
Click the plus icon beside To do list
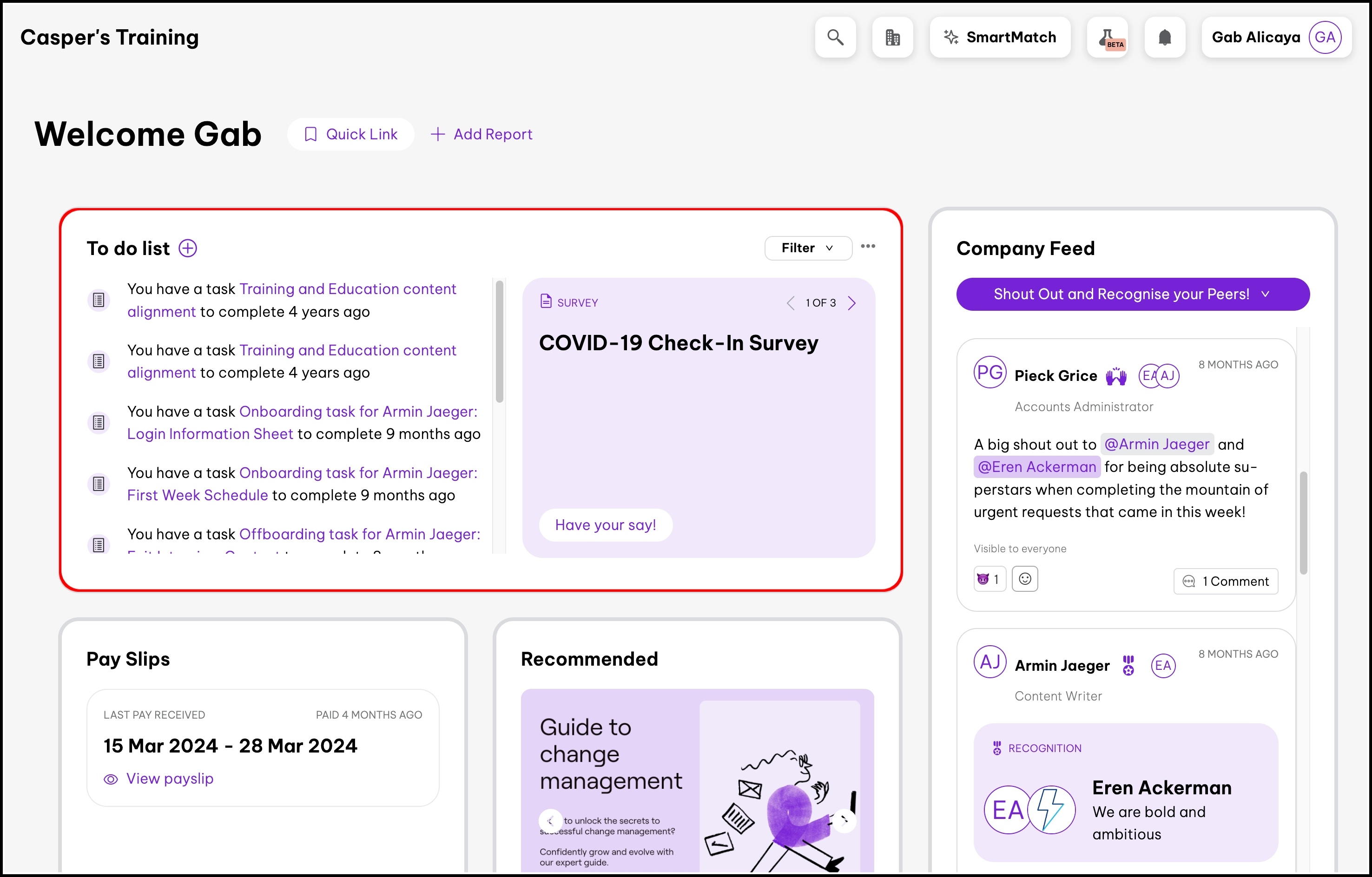[x=188, y=249]
